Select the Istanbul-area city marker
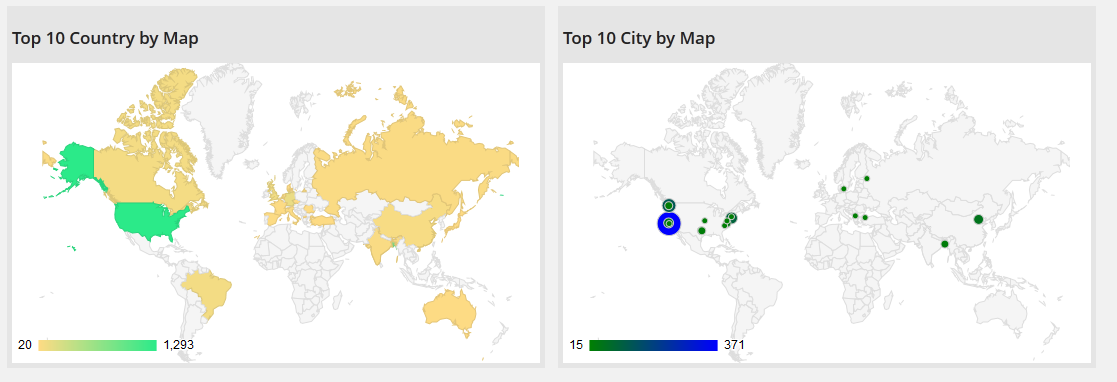Viewport: 1117px width, 382px height. 865,217
